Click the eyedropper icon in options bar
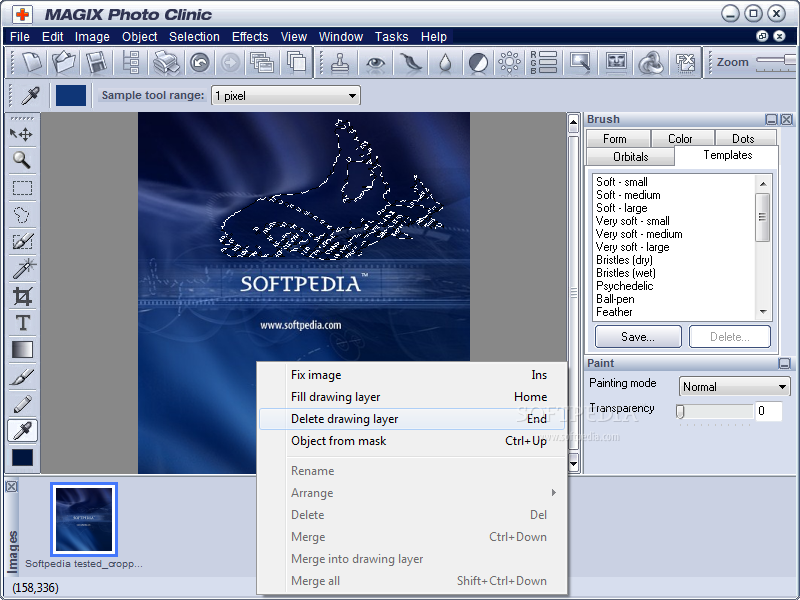Screen dimensions: 800x600 30,95
